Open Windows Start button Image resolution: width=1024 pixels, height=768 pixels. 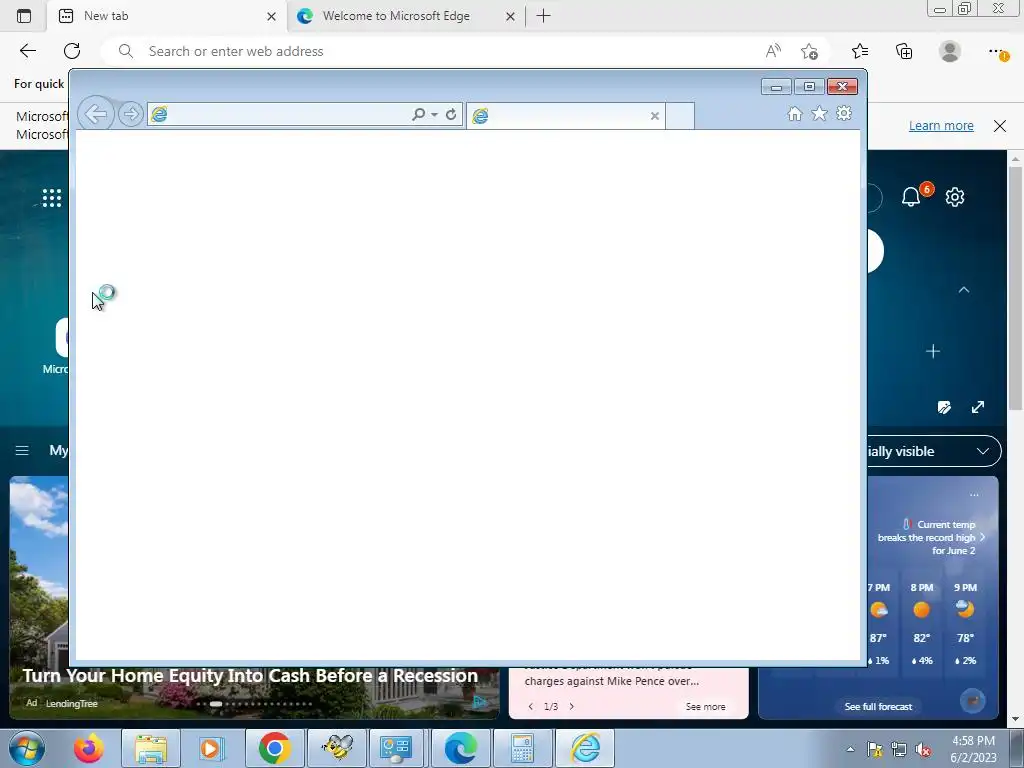[x=27, y=748]
